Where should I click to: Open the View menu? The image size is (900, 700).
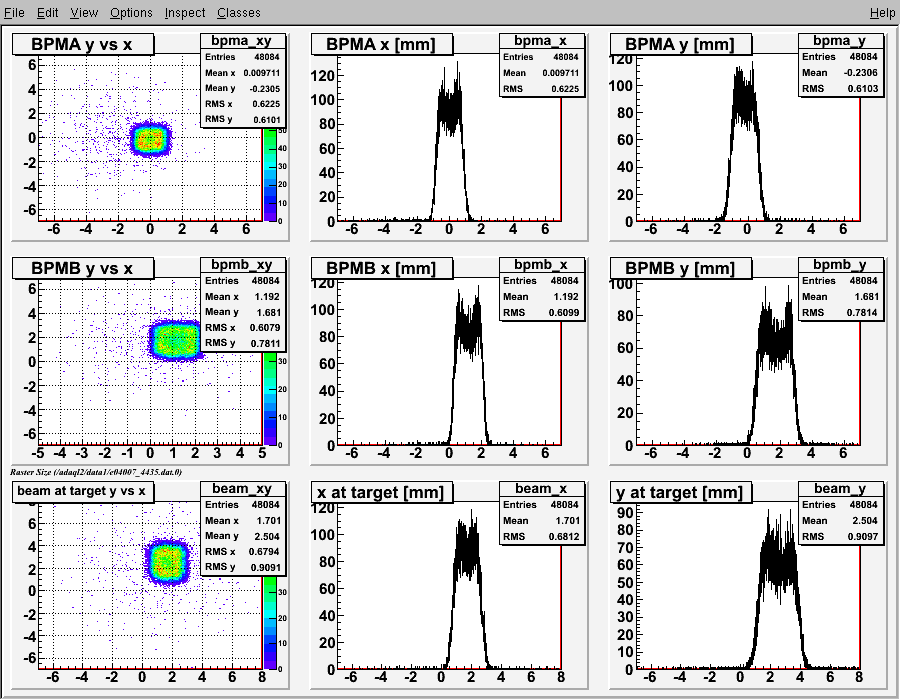click(84, 12)
